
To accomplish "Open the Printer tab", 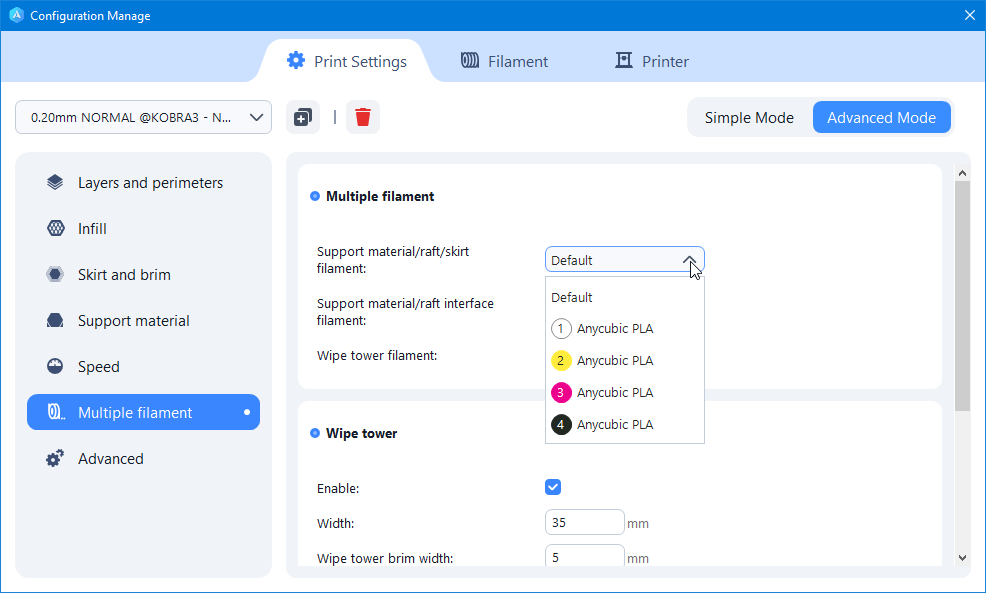I will (651, 61).
